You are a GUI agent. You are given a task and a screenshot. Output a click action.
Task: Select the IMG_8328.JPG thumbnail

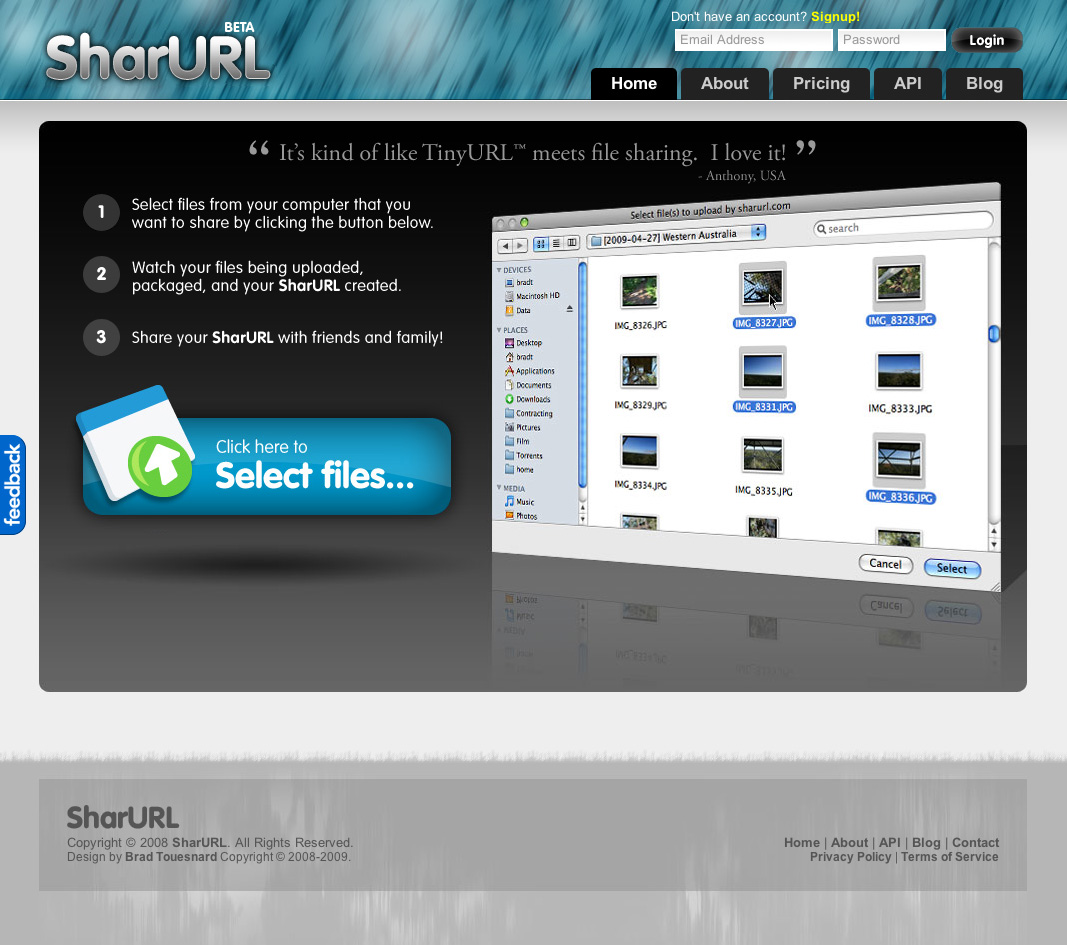(899, 282)
